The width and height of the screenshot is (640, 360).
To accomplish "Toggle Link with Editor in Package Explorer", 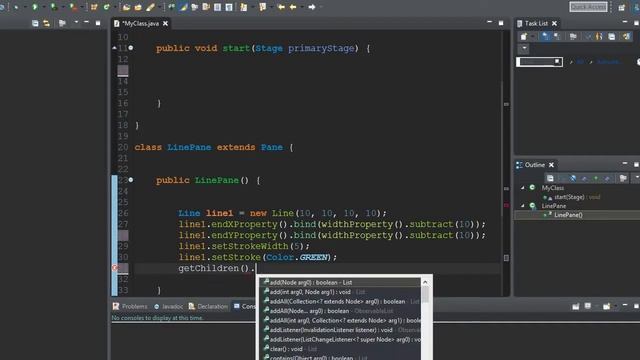I will 47,23.
